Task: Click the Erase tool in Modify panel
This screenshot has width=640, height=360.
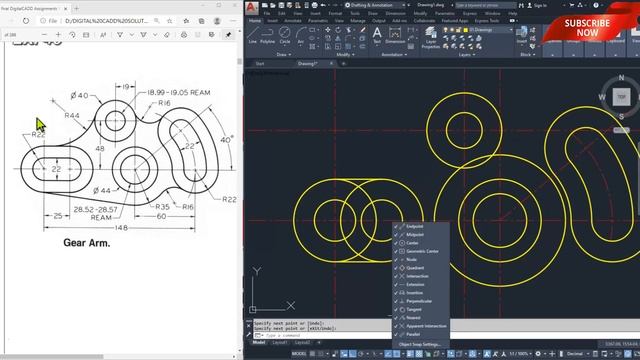Action: coord(362,30)
